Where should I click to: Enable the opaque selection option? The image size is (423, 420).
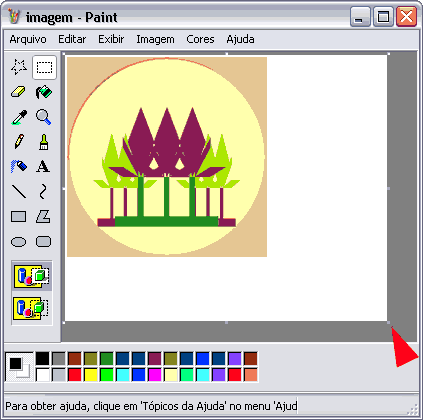pos(32,276)
